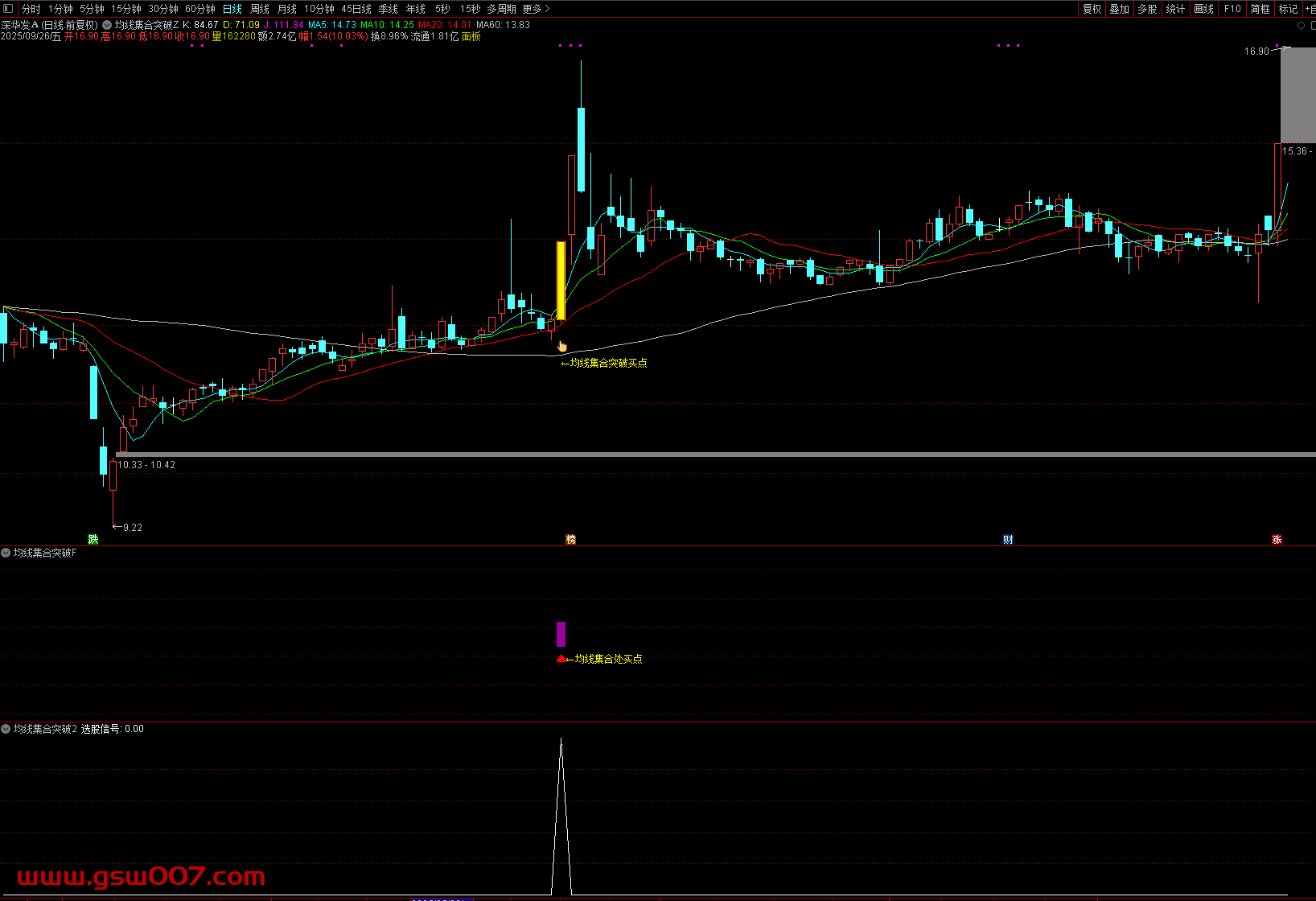Select the 10分钟 period tab
The image size is (1316, 901).
(319, 9)
